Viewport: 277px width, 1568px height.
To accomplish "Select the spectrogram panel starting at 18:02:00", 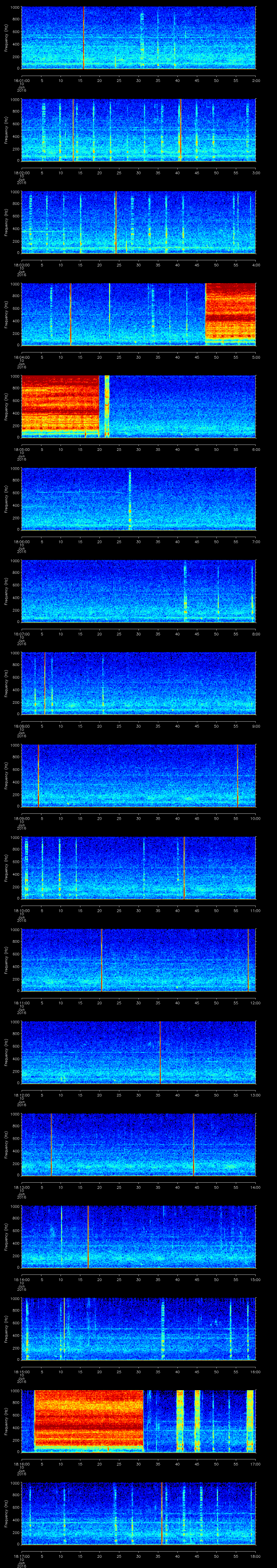I will coord(138,130).
